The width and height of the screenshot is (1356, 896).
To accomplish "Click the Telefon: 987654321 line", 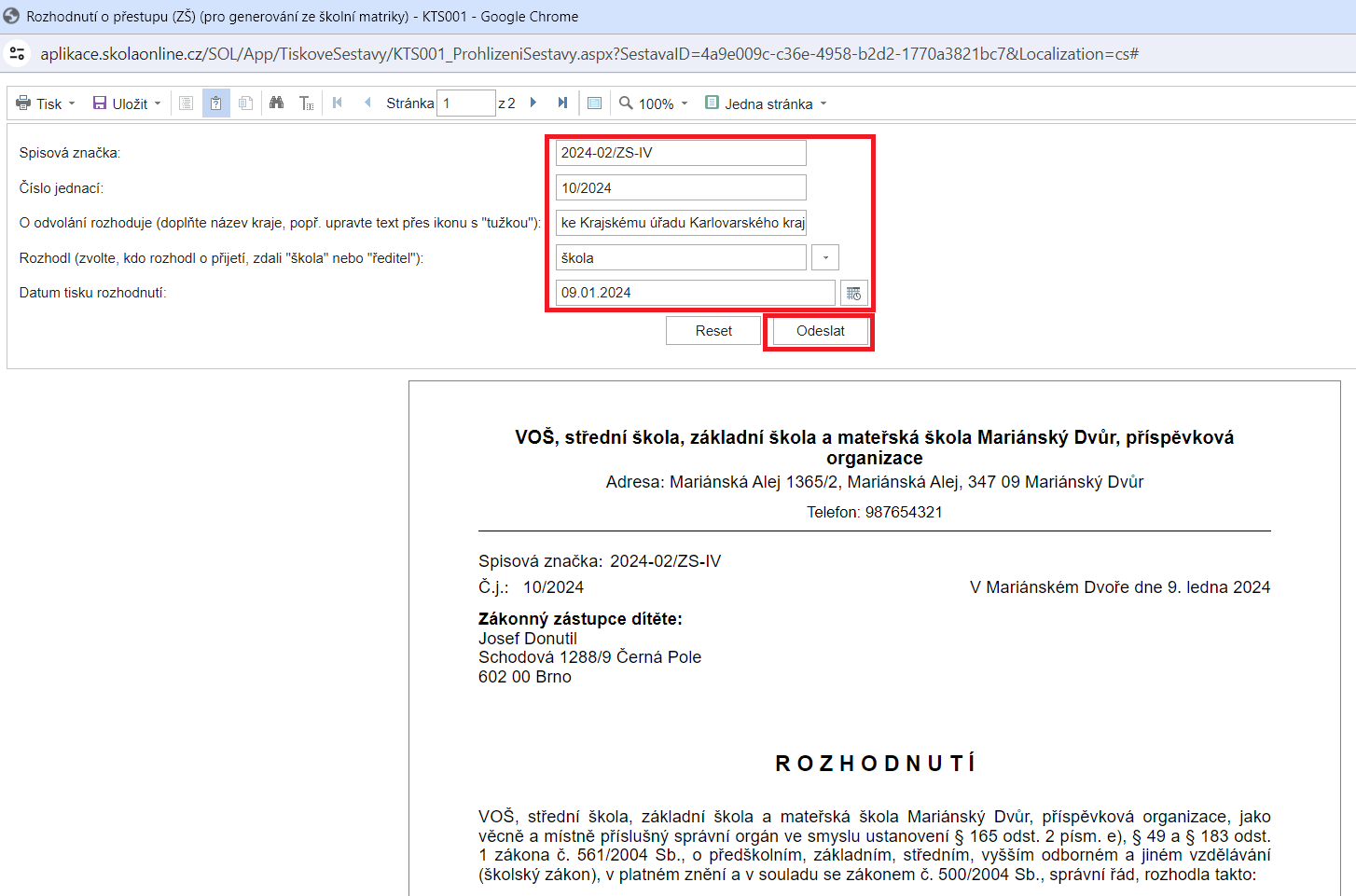I will coord(875,513).
